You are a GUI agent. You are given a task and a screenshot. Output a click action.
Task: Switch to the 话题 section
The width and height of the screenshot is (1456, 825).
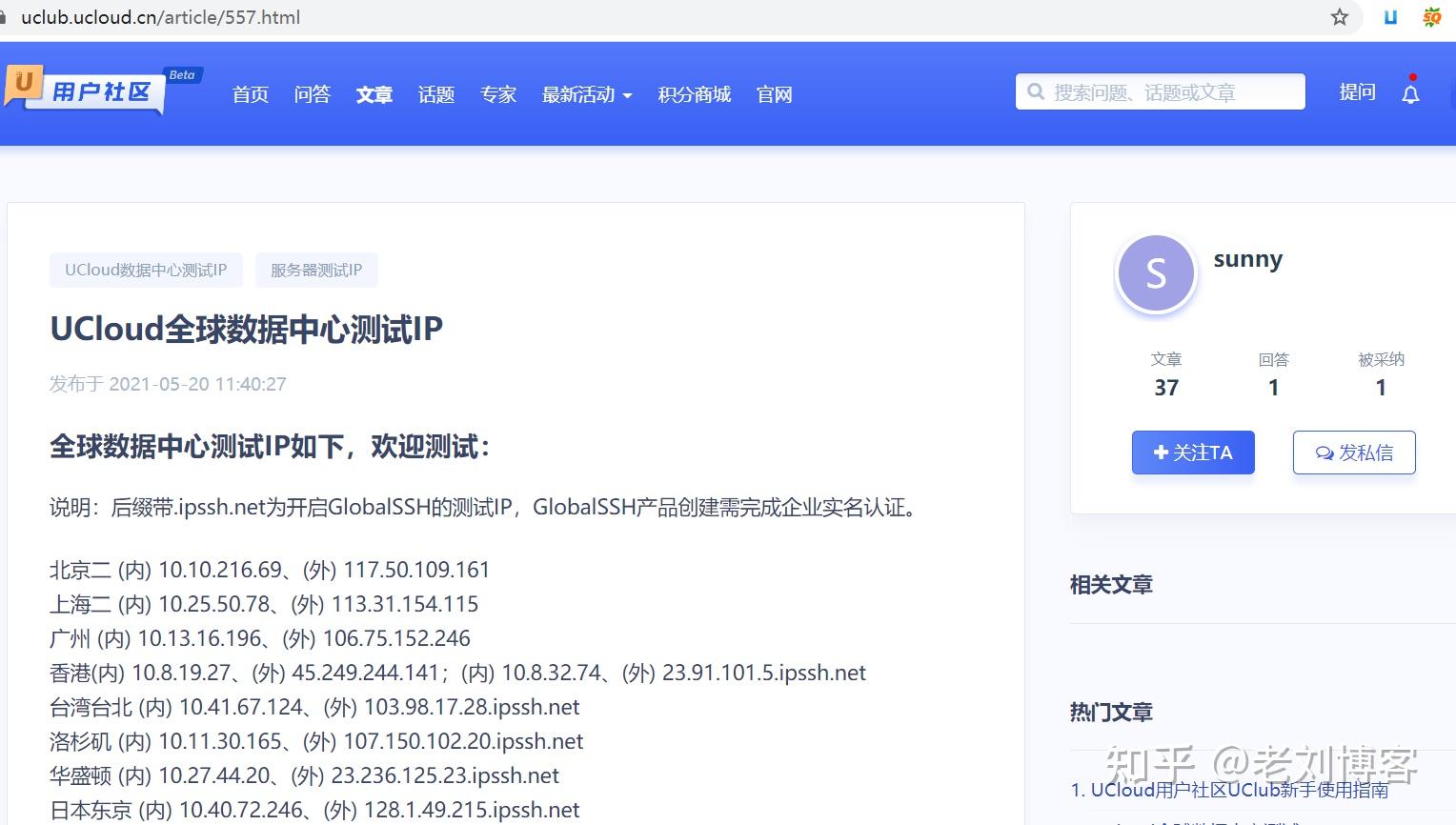point(435,94)
